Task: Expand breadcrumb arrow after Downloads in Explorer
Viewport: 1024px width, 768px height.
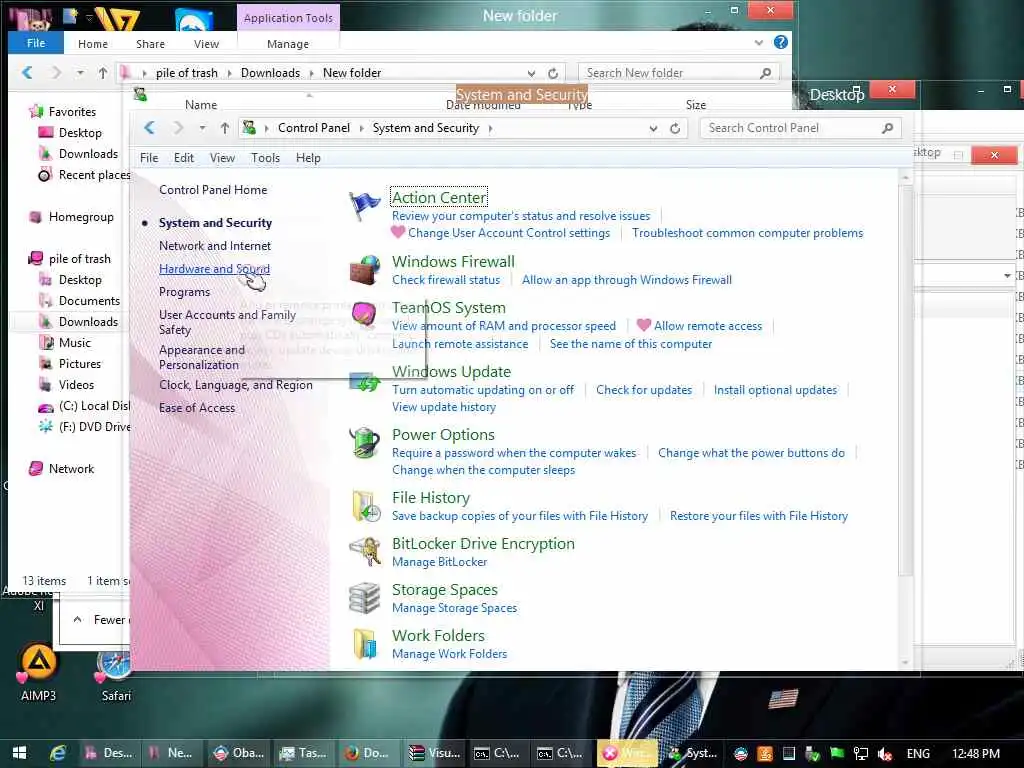Action: tap(311, 73)
